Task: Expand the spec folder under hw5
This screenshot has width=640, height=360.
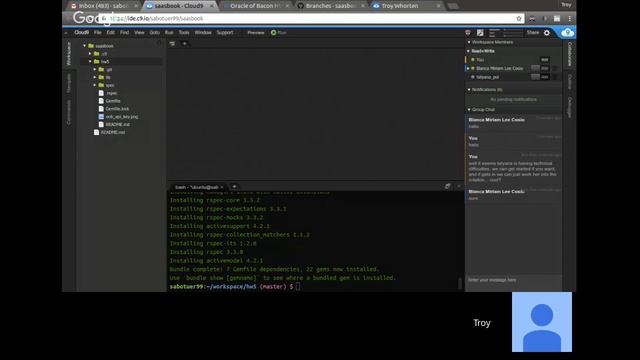Action: 95,85
